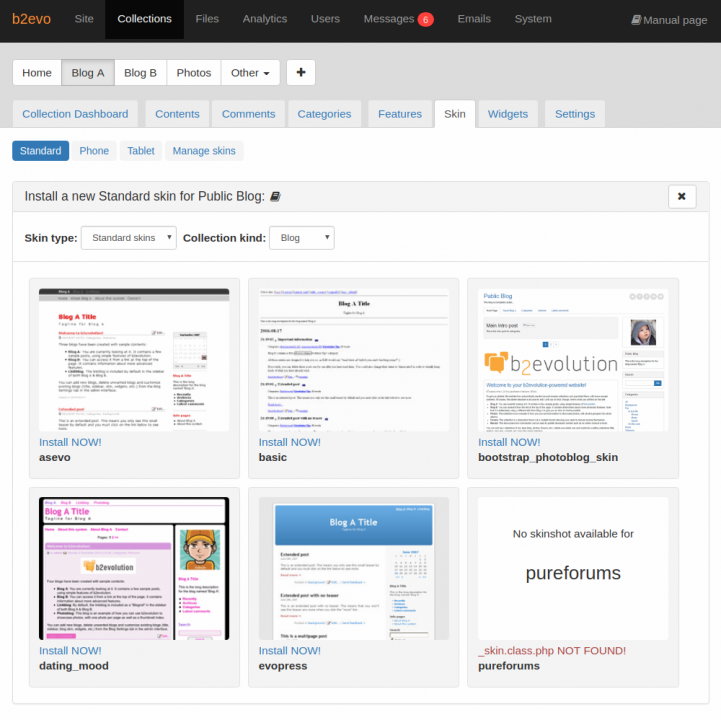Expand the Other collections dropdown
The height and width of the screenshot is (720, 721).
(x=250, y=73)
